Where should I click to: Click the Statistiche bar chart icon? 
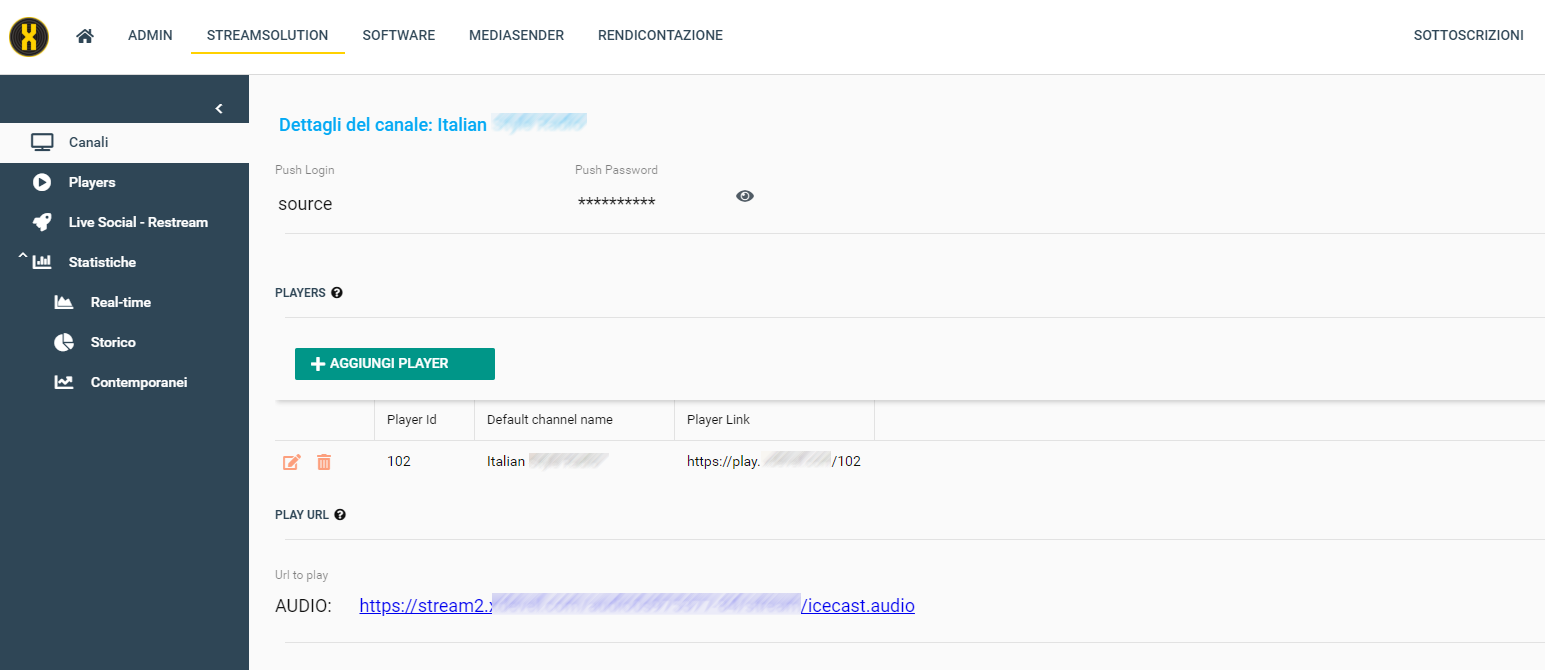tap(42, 262)
